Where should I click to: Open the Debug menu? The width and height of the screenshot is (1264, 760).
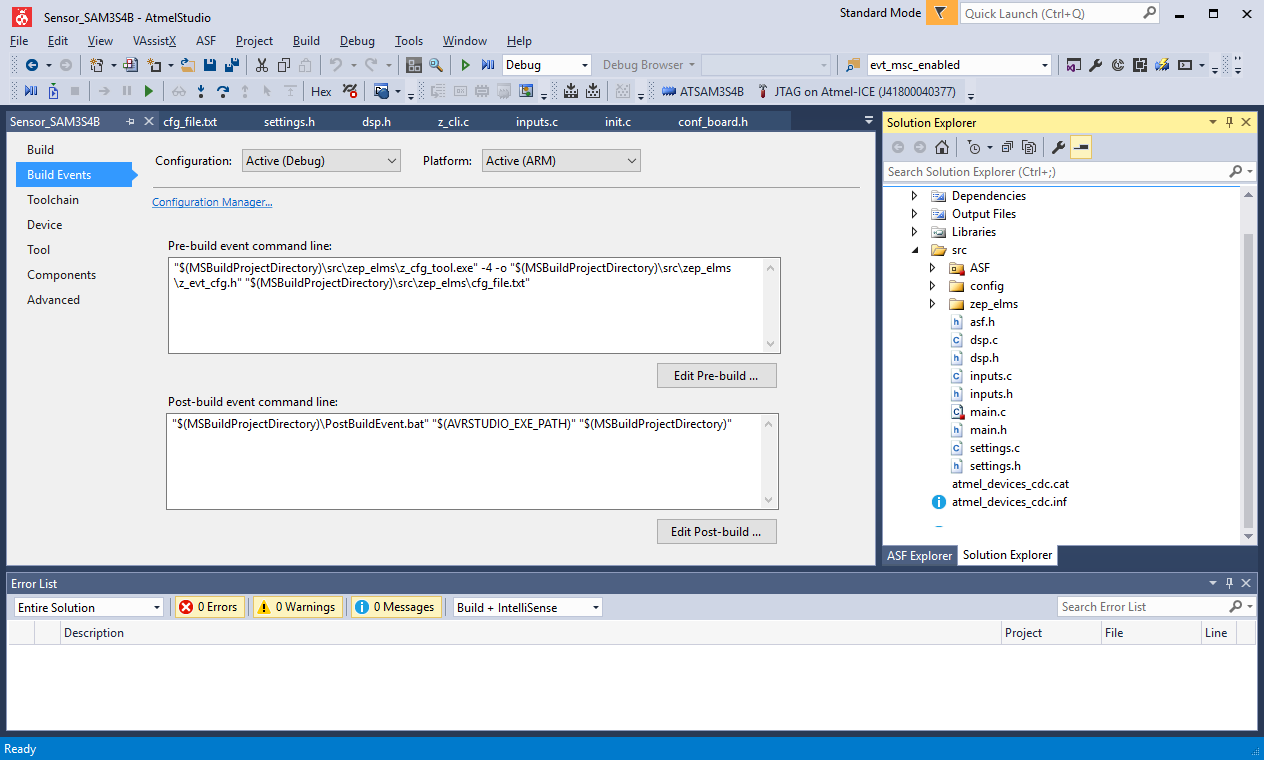click(357, 41)
